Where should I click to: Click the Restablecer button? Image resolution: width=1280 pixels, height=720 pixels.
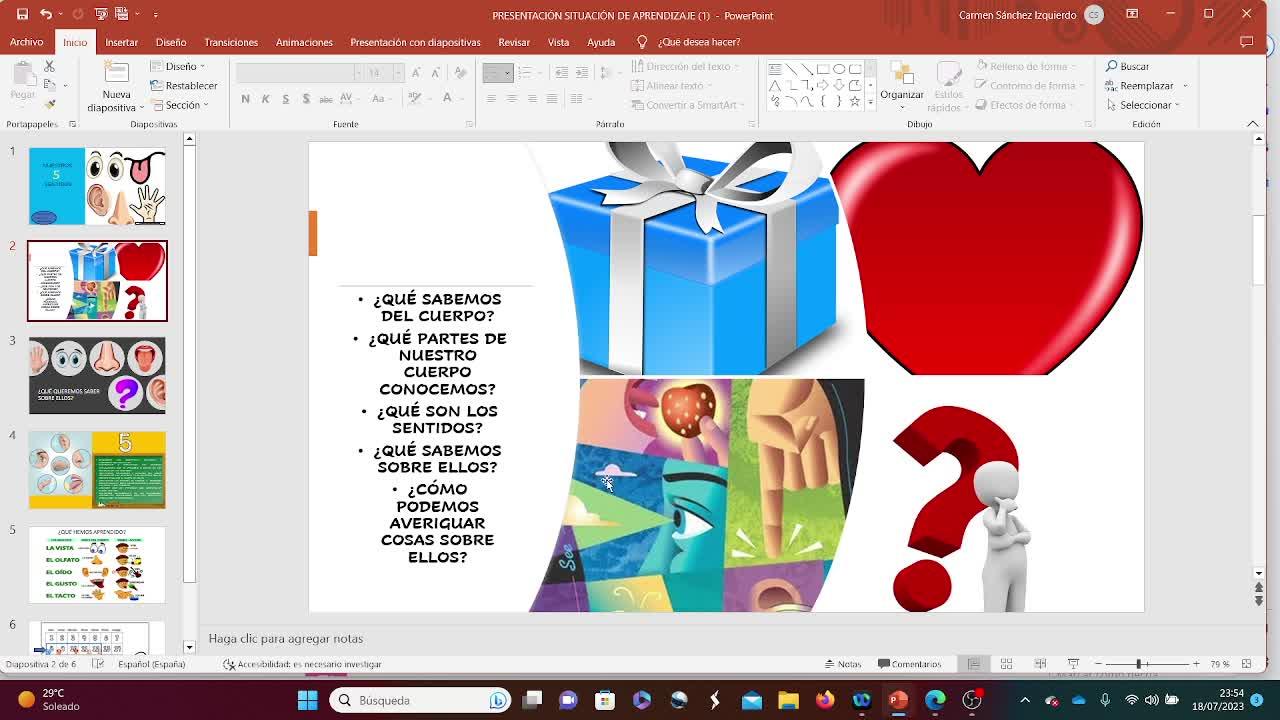(184, 86)
